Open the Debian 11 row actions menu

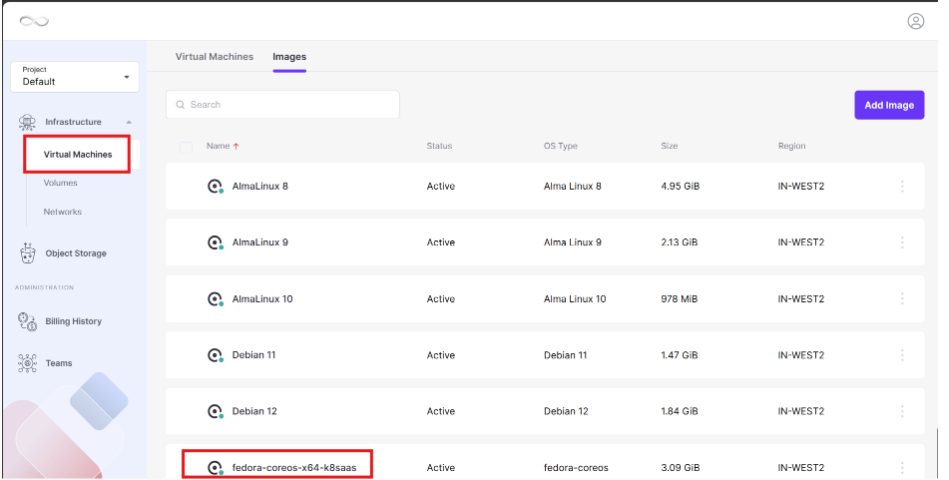pos(902,355)
